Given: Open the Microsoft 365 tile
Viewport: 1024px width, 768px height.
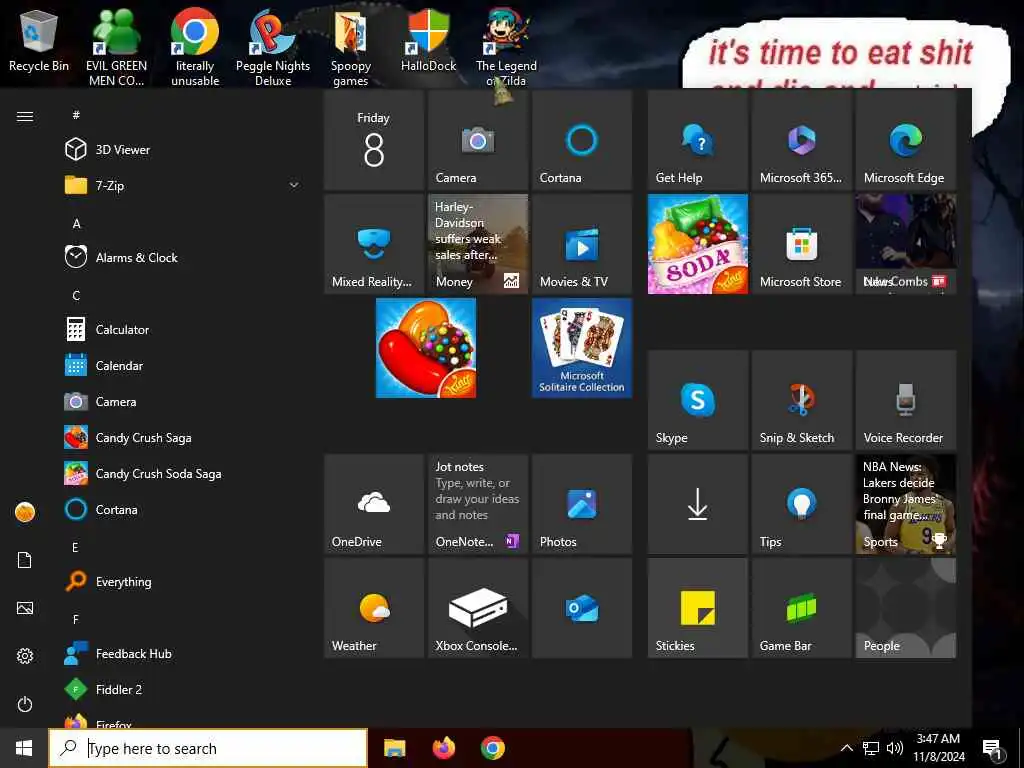Looking at the screenshot, I should click(802, 140).
